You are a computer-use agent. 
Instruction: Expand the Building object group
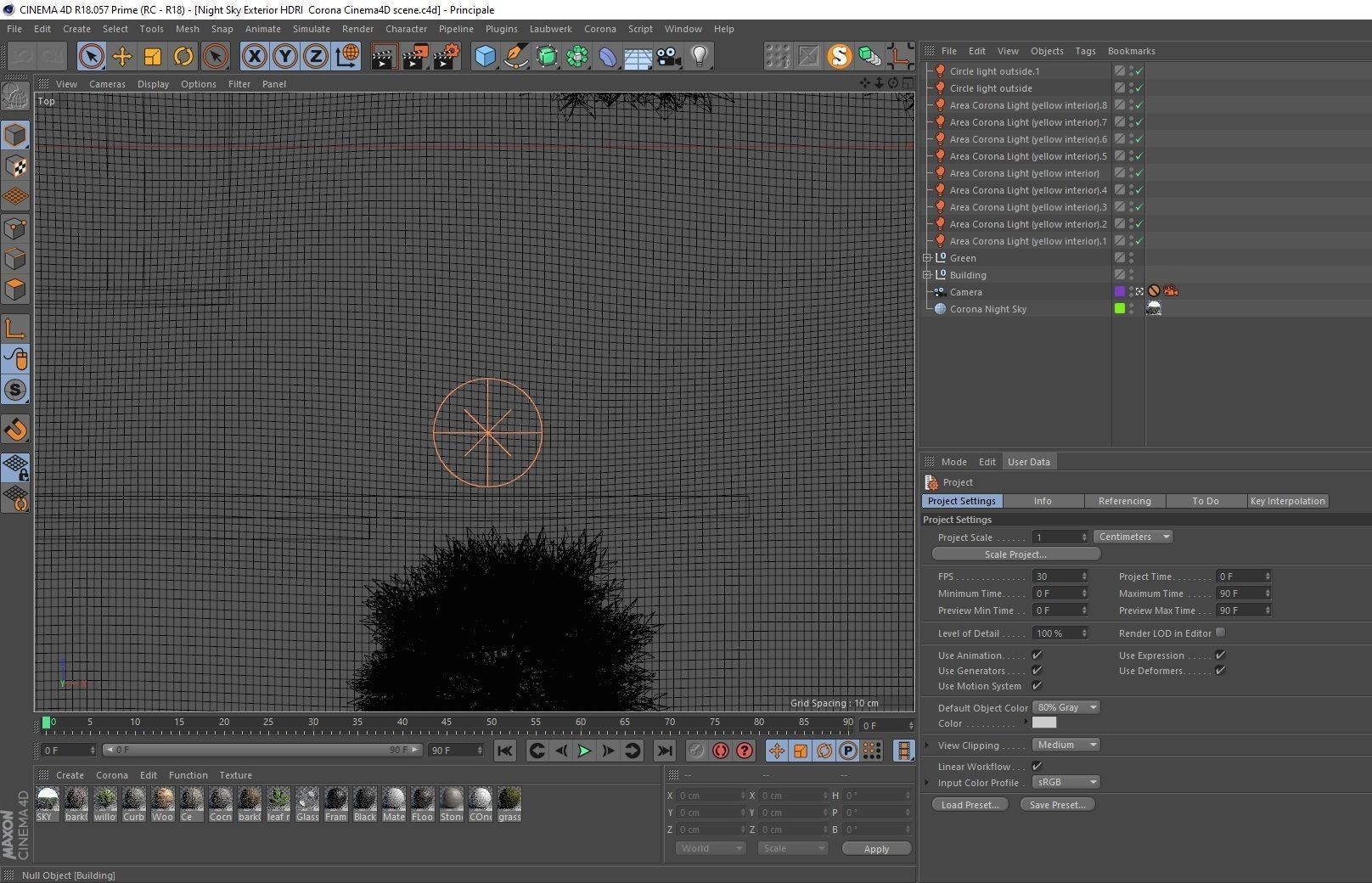[927, 275]
